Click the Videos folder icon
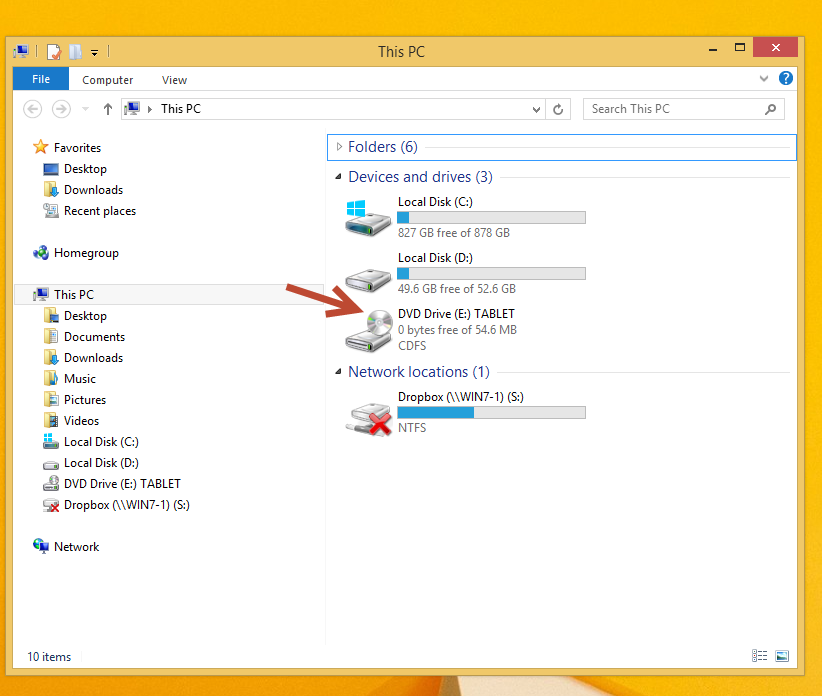Screen dimensions: 822x696 [51, 420]
